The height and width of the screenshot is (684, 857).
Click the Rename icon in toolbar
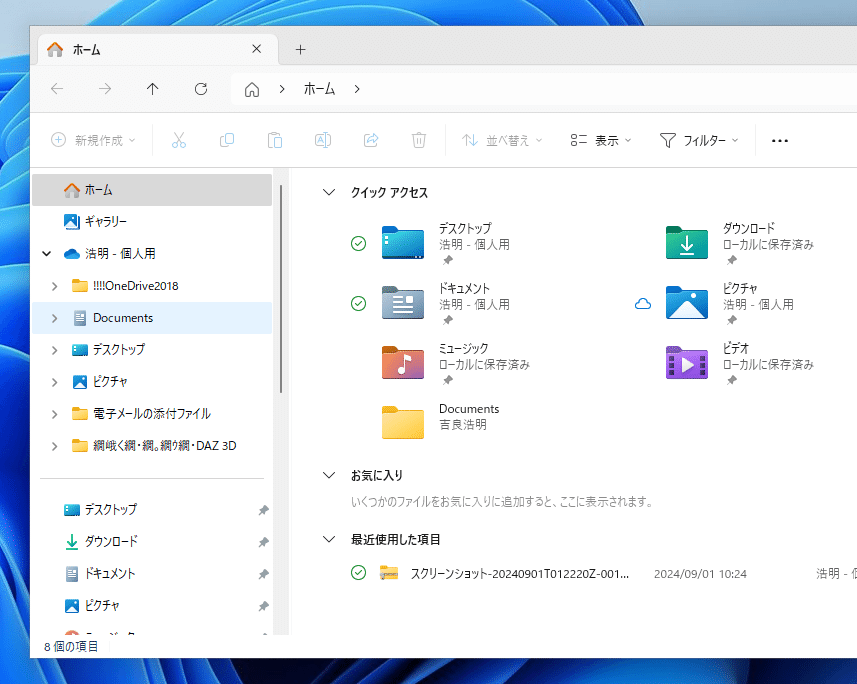point(323,141)
